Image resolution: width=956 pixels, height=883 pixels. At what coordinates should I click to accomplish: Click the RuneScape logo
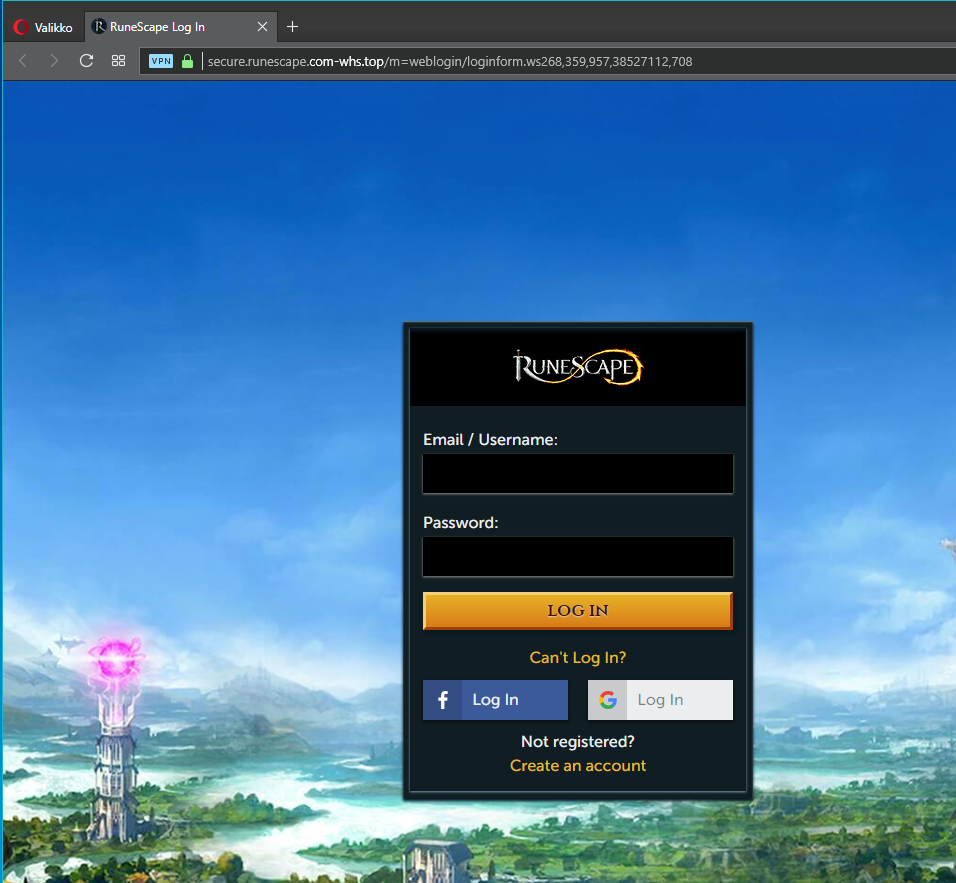[578, 367]
